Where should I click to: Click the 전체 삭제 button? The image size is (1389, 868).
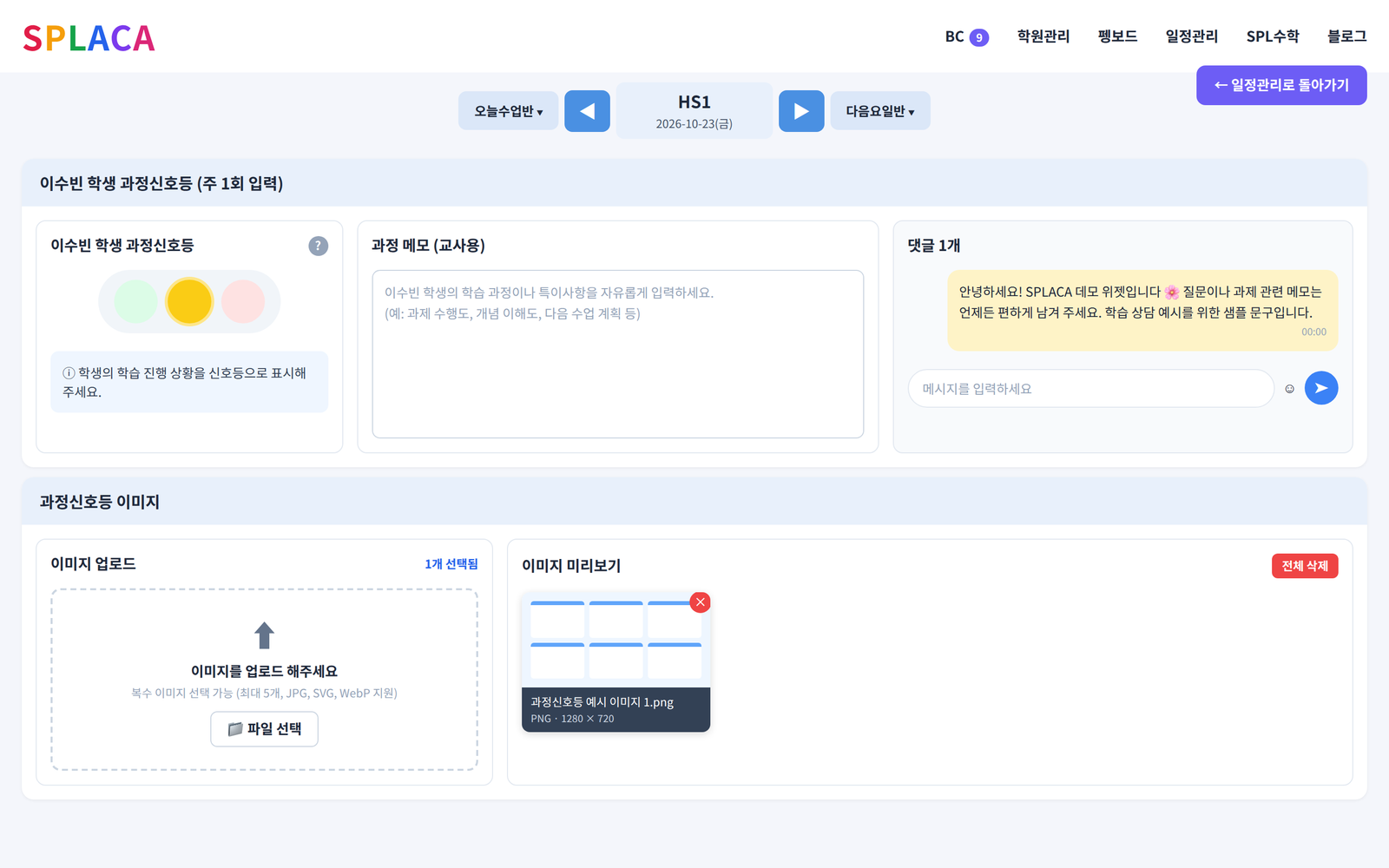tap(1305, 566)
